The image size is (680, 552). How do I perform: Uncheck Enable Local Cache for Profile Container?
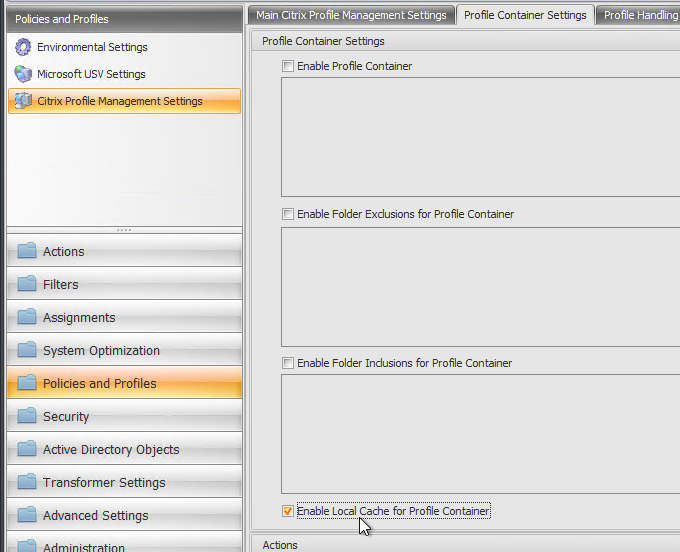click(288, 511)
